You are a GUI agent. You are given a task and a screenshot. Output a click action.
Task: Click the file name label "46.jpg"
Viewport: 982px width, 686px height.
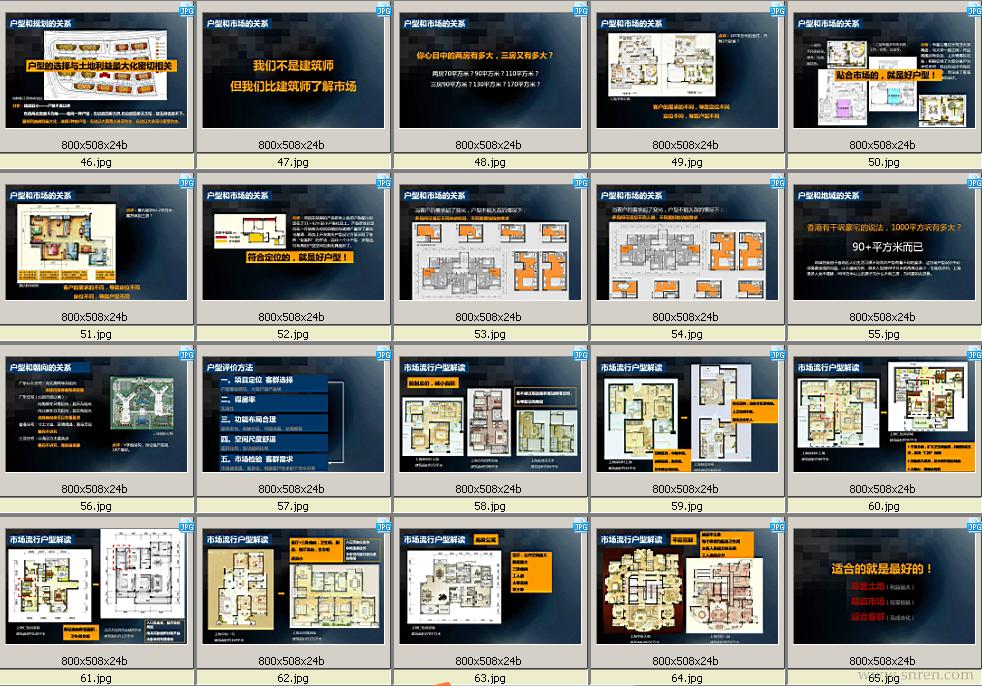96,162
